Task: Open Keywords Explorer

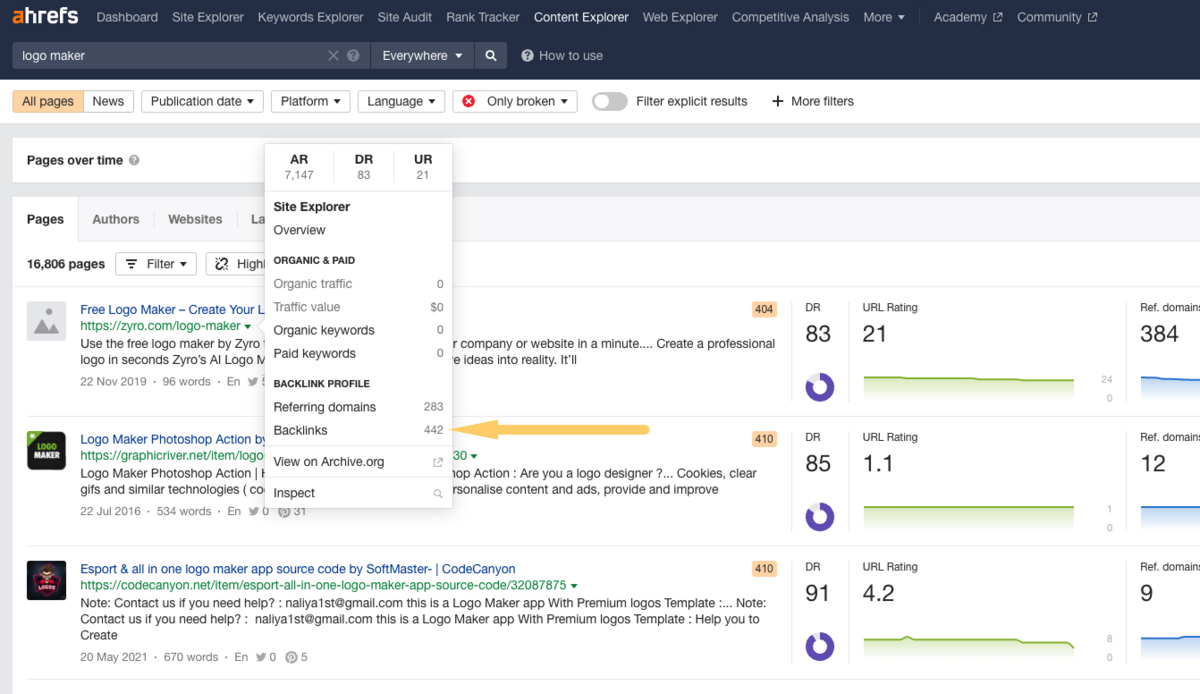Action: click(x=310, y=17)
